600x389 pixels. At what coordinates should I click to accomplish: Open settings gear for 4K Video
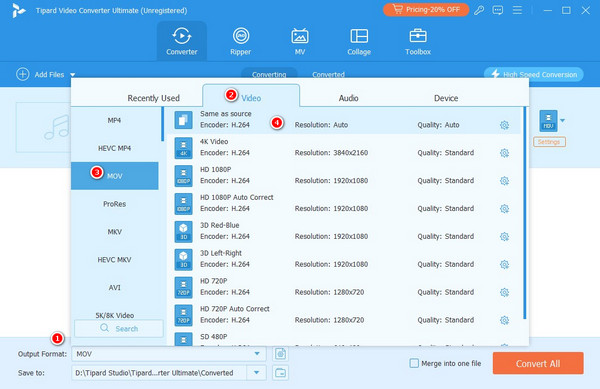(504, 153)
